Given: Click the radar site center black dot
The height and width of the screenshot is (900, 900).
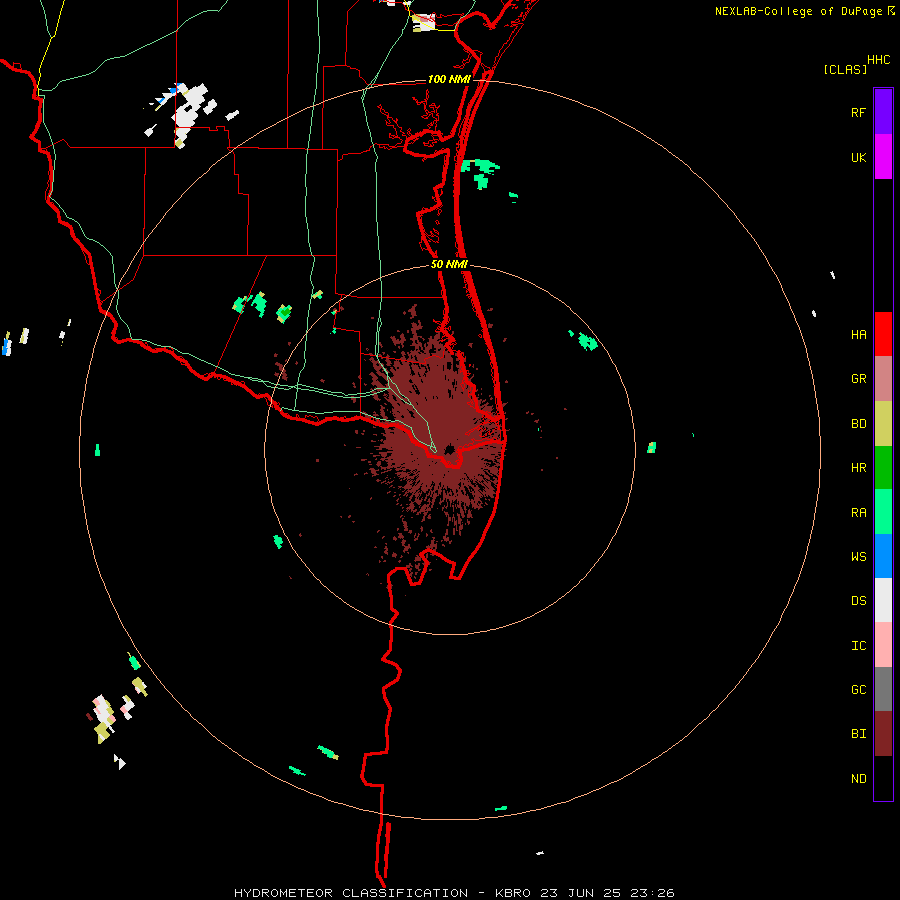Looking at the screenshot, I should coord(449,449).
